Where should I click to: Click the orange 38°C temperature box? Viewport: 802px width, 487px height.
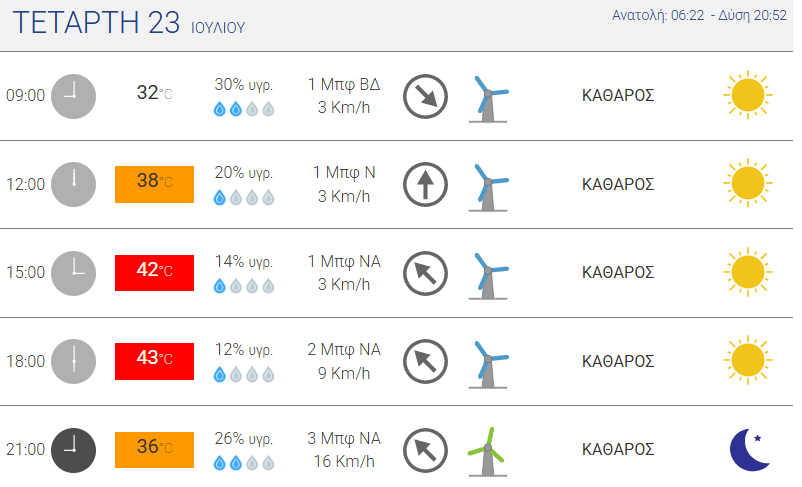[154, 184]
